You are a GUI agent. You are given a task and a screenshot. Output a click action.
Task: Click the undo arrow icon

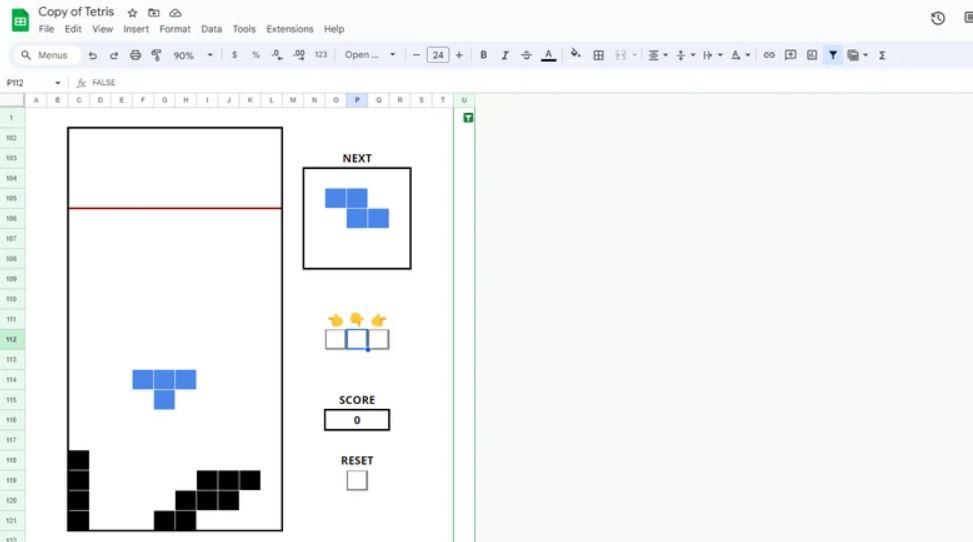tap(92, 55)
